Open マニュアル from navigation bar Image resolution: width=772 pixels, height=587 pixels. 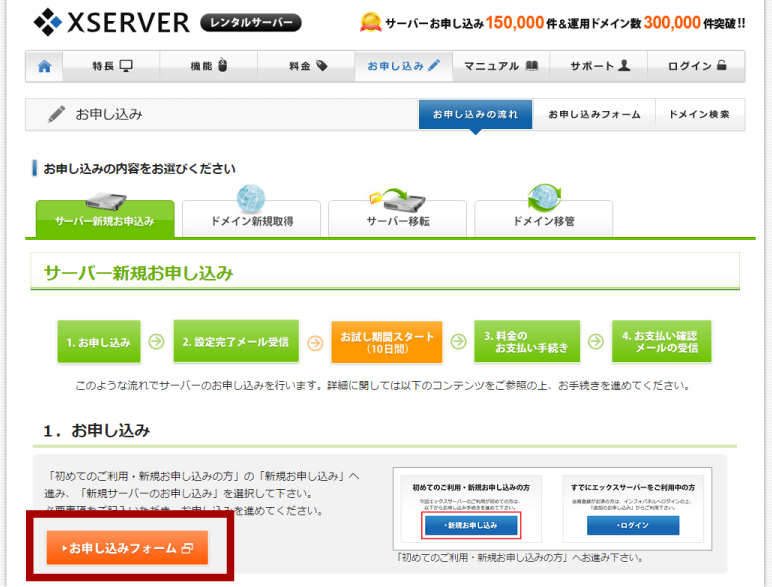point(500,66)
